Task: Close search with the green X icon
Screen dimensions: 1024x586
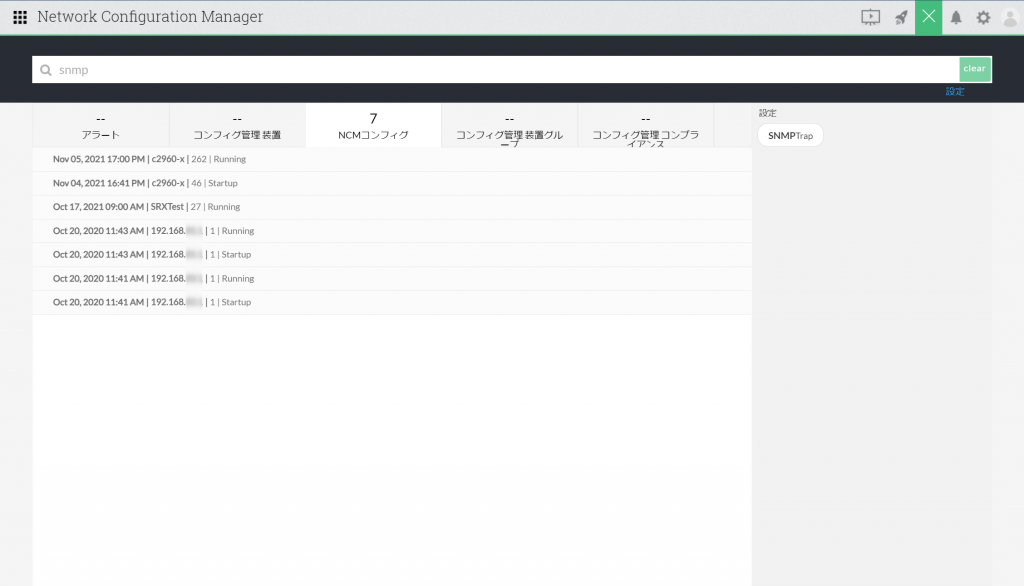Action: click(x=928, y=18)
